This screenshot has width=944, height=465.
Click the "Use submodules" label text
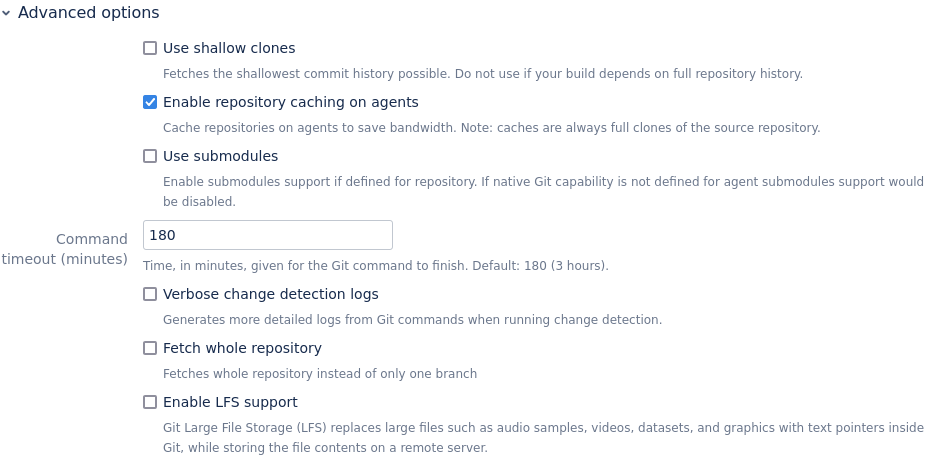pos(220,156)
